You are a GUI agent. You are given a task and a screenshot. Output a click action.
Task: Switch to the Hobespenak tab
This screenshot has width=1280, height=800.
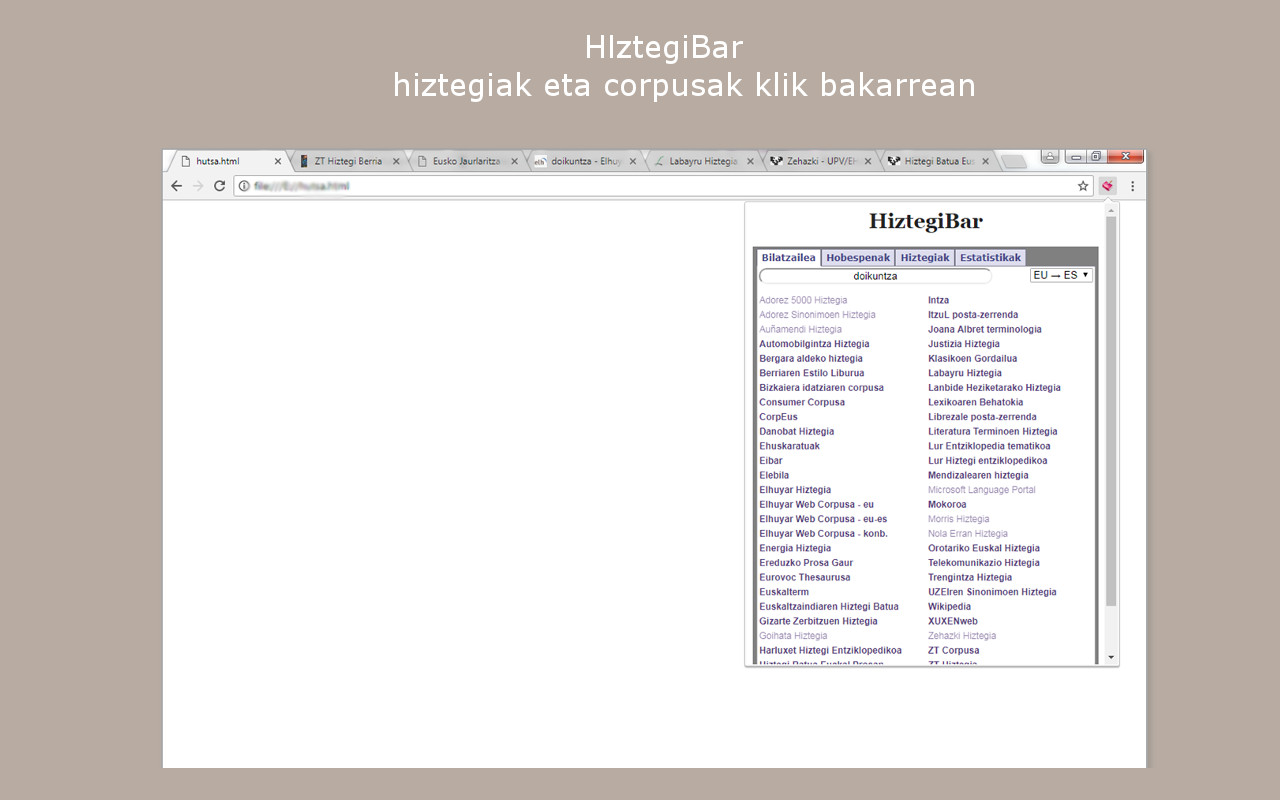coord(857,257)
